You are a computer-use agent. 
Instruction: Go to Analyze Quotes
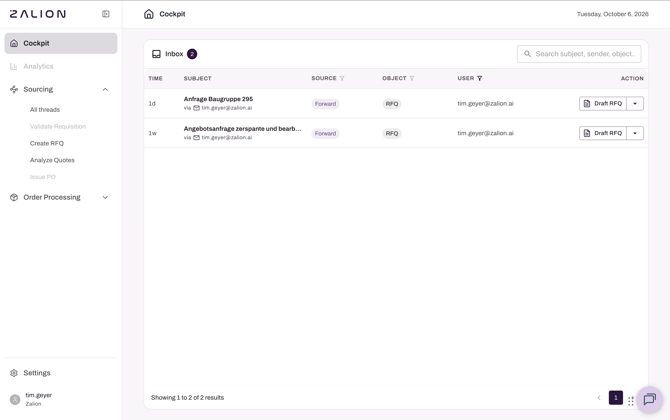(52, 160)
